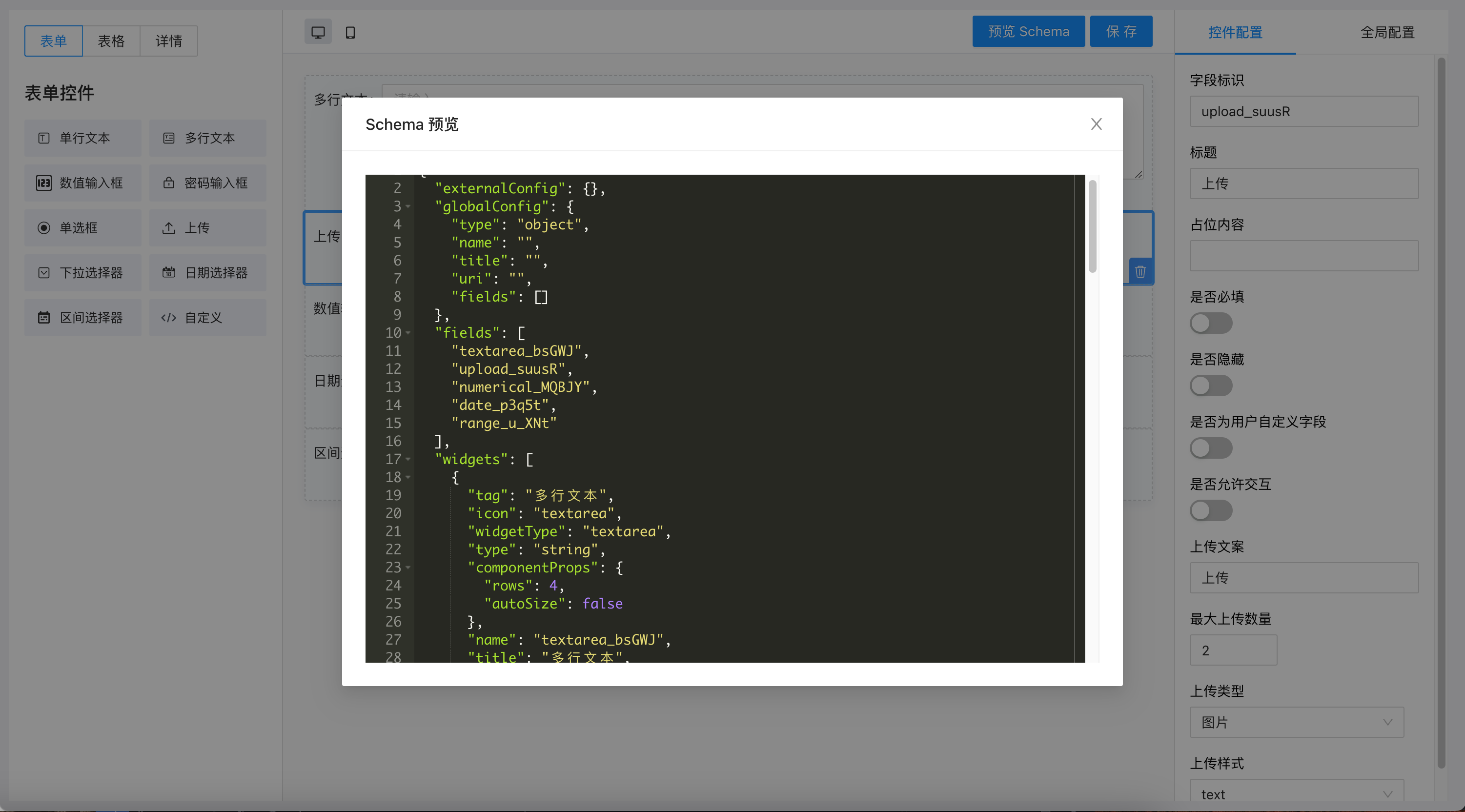The width and height of the screenshot is (1465, 812).
Task: Collapse the componentProps fold arrow on line 23
Action: 408,568
